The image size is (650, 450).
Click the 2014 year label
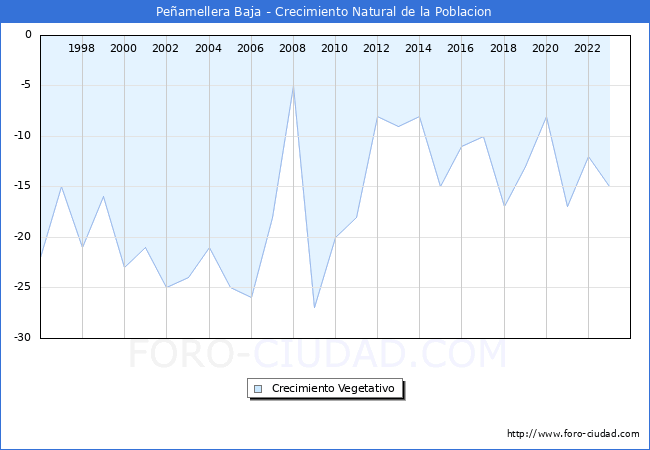[418, 48]
